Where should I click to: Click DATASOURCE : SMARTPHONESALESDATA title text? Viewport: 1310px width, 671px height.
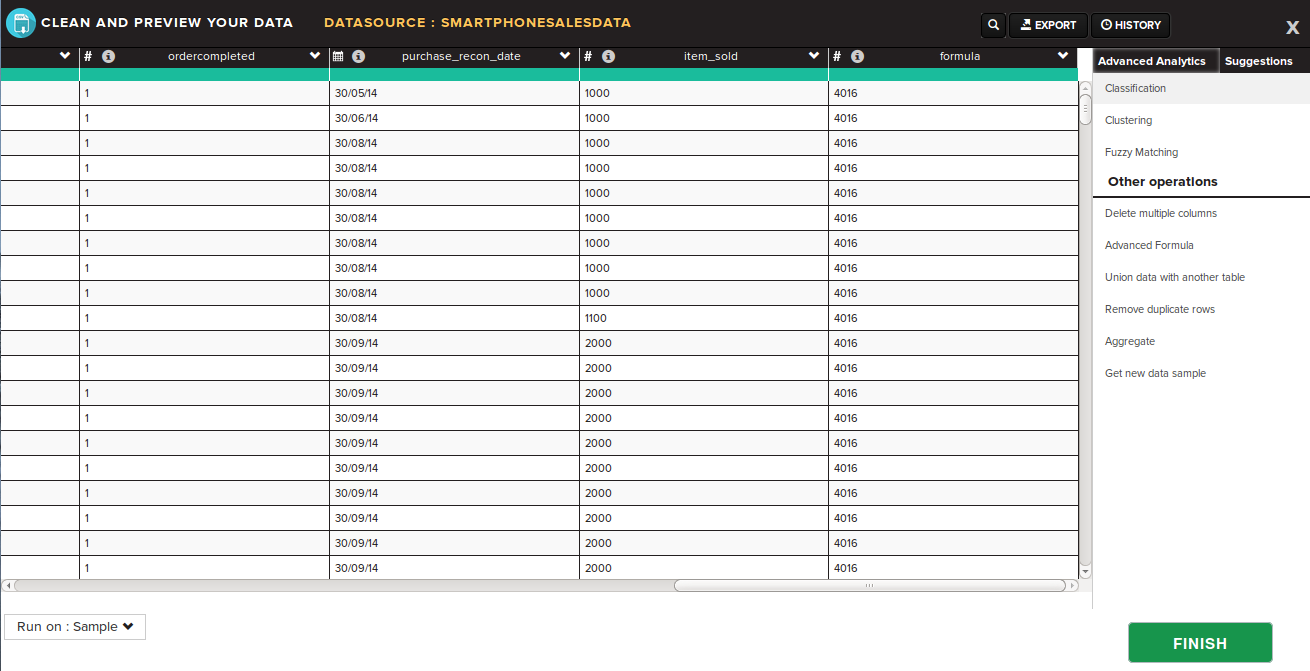coord(477,22)
